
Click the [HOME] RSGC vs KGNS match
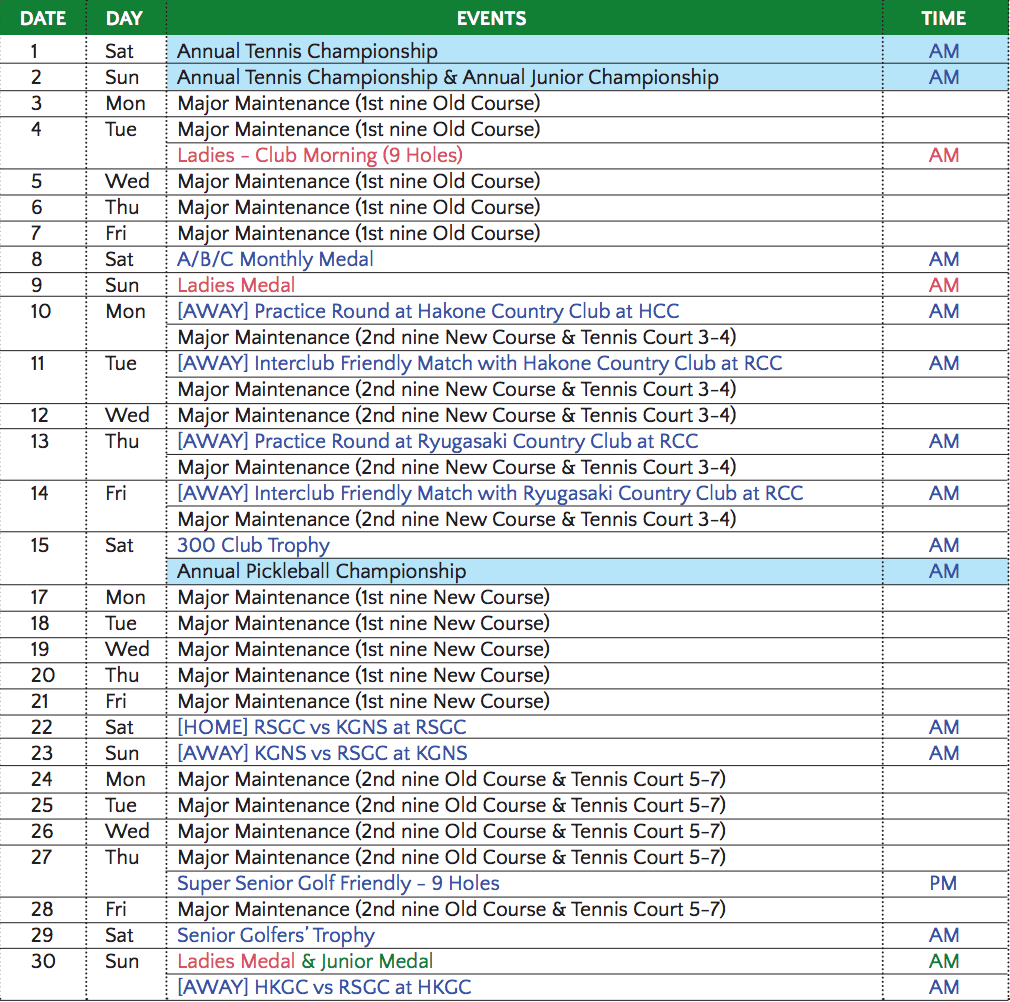point(321,727)
